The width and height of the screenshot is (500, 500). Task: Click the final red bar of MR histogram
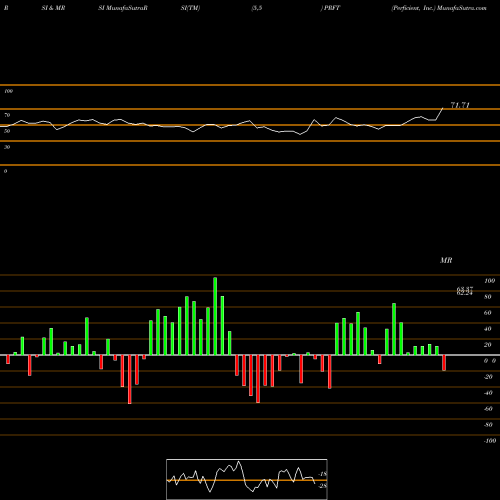point(444,363)
